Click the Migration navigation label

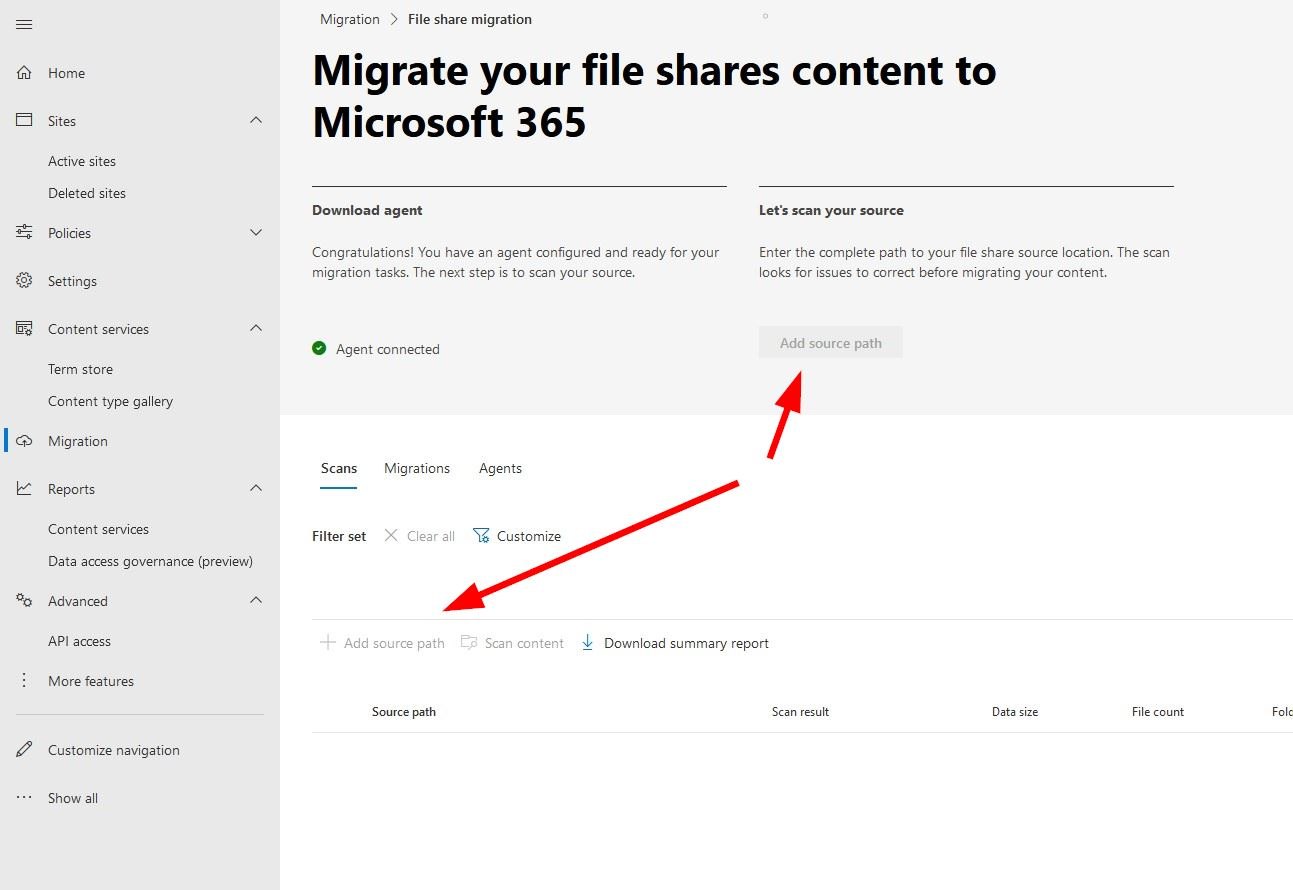[x=78, y=441]
